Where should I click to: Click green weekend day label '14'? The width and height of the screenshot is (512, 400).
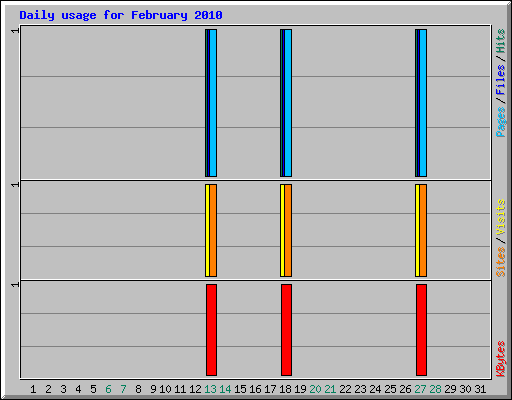pyautogui.click(x=225, y=389)
